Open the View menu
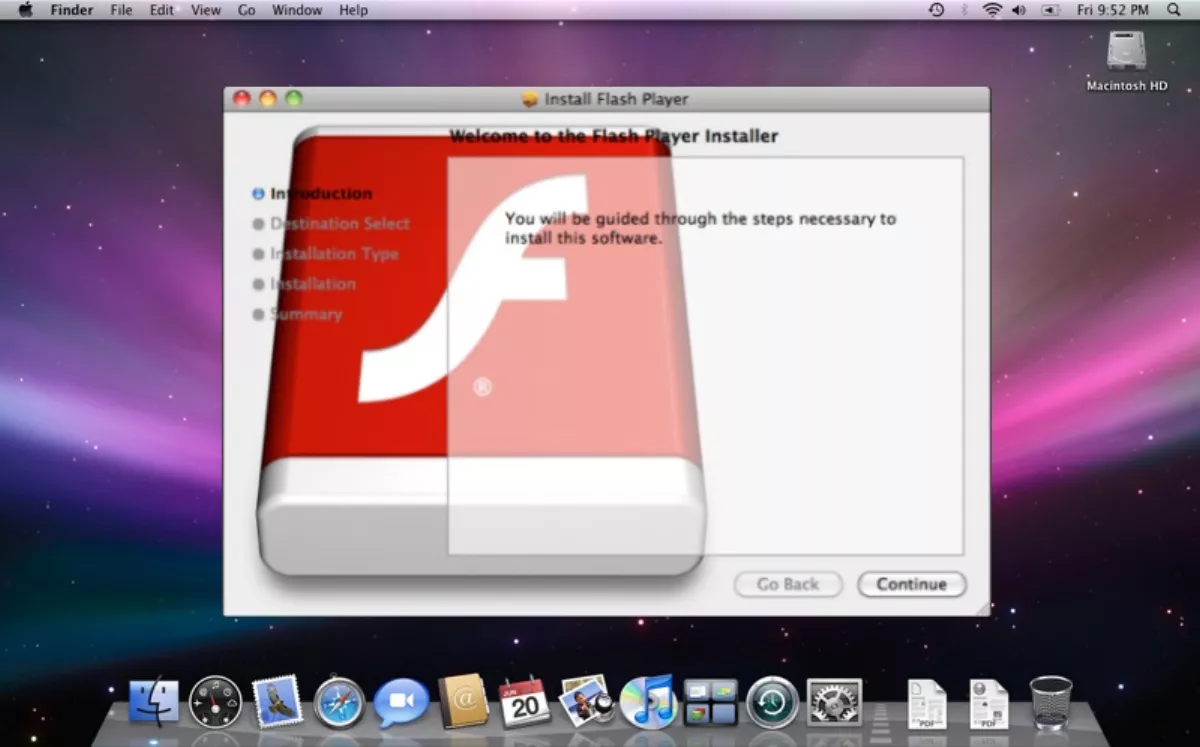Image resolution: width=1200 pixels, height=747 pixels. pos(206,10)
